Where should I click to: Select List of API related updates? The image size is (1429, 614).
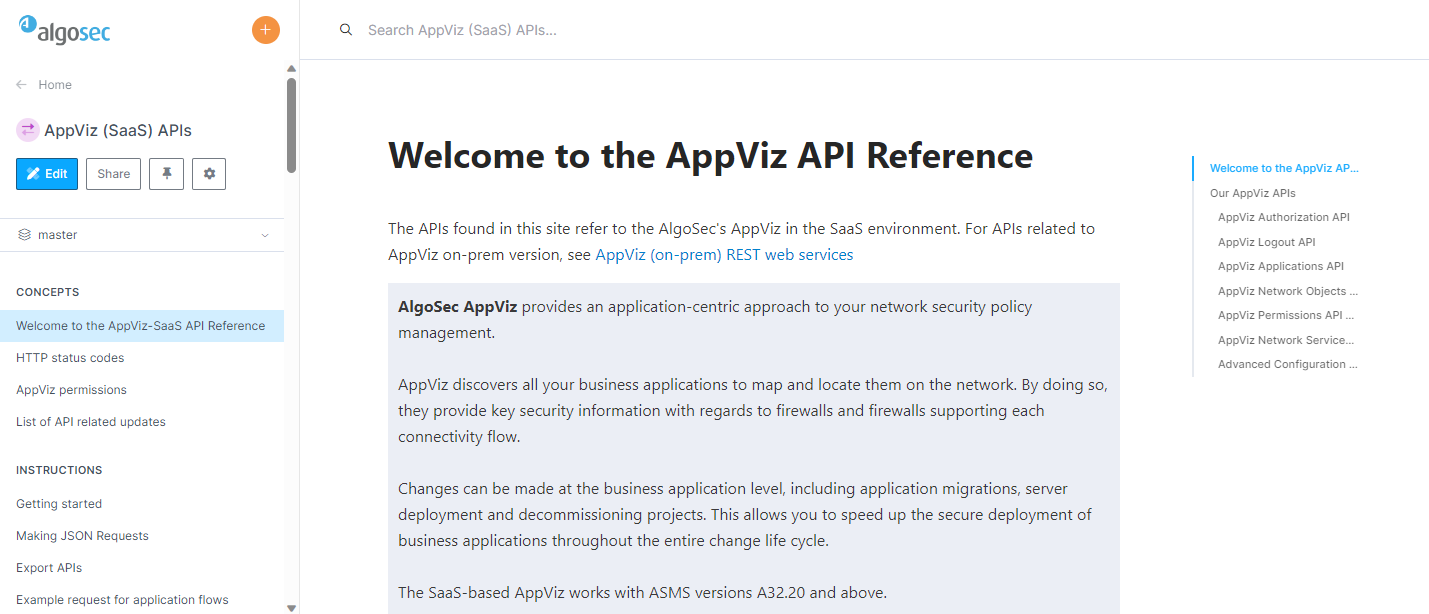click(x=91, y=422)
